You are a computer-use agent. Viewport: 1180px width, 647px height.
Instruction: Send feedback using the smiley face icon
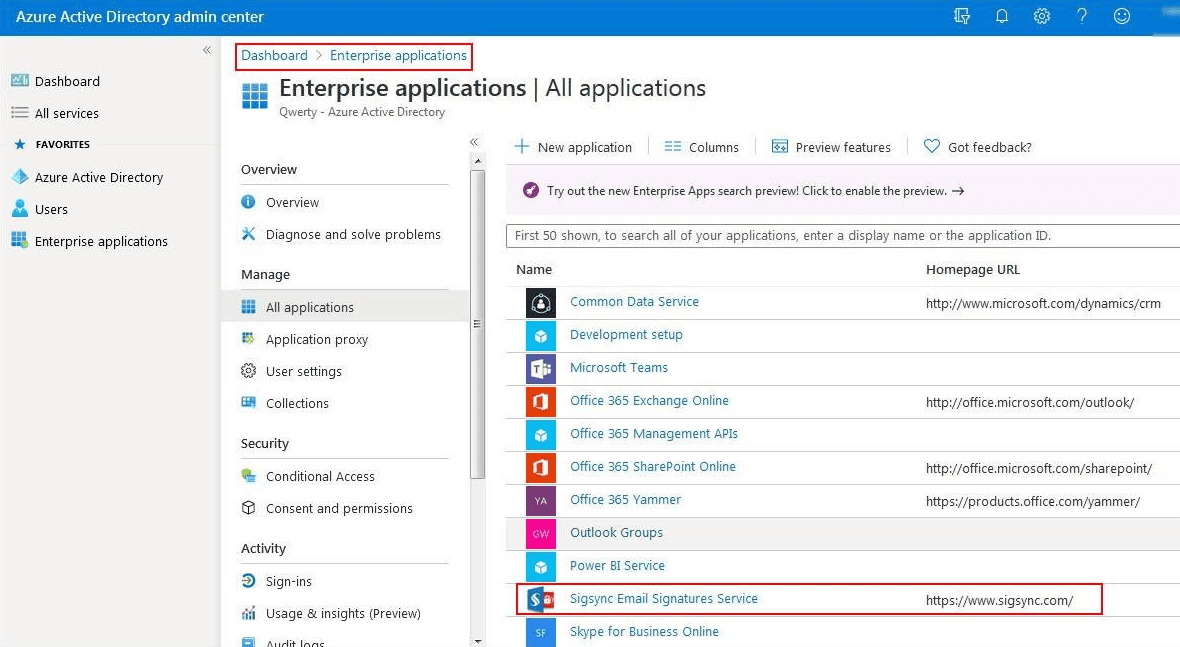tap(1121, 16)
